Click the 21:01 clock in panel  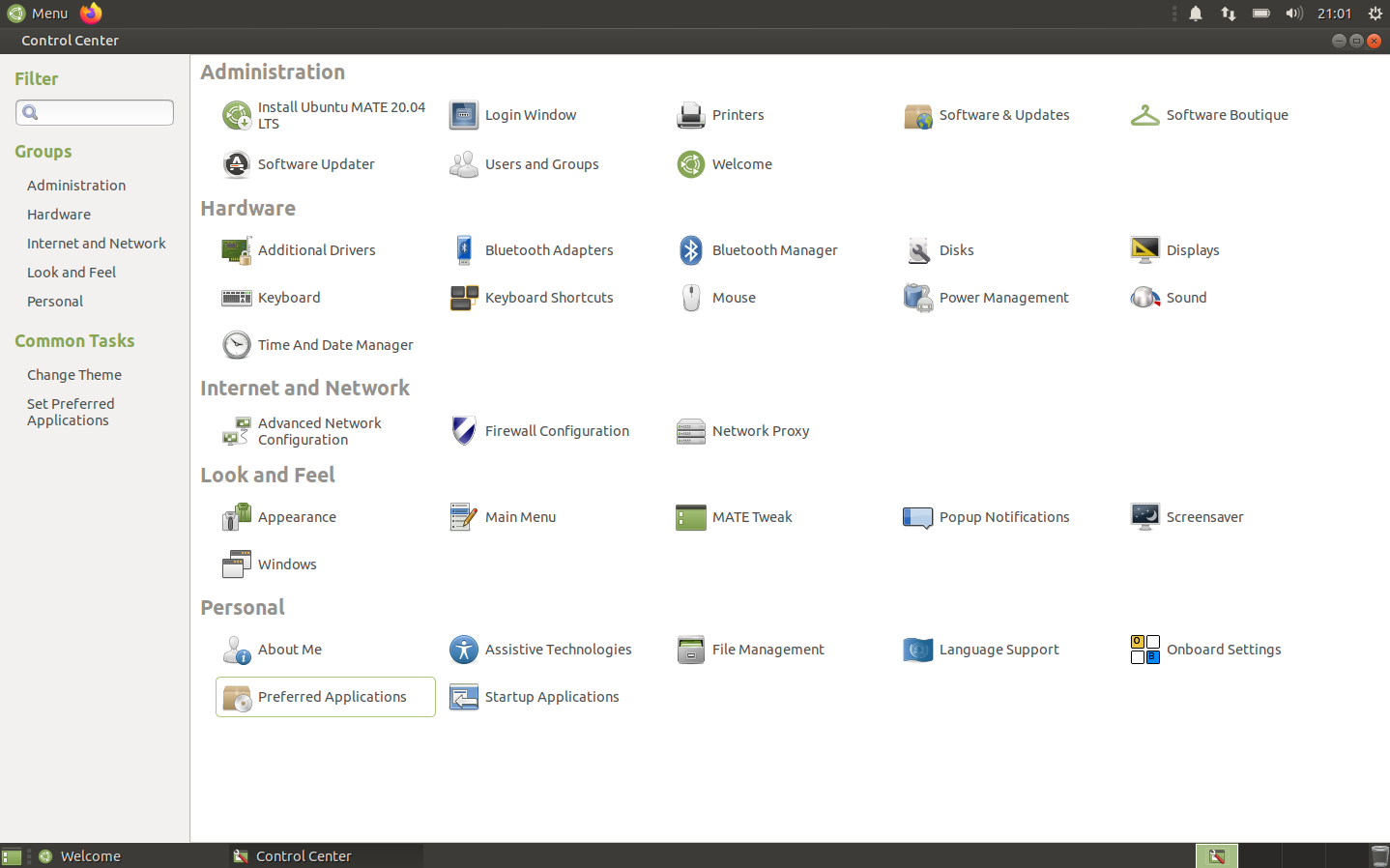click(1334, 14)
